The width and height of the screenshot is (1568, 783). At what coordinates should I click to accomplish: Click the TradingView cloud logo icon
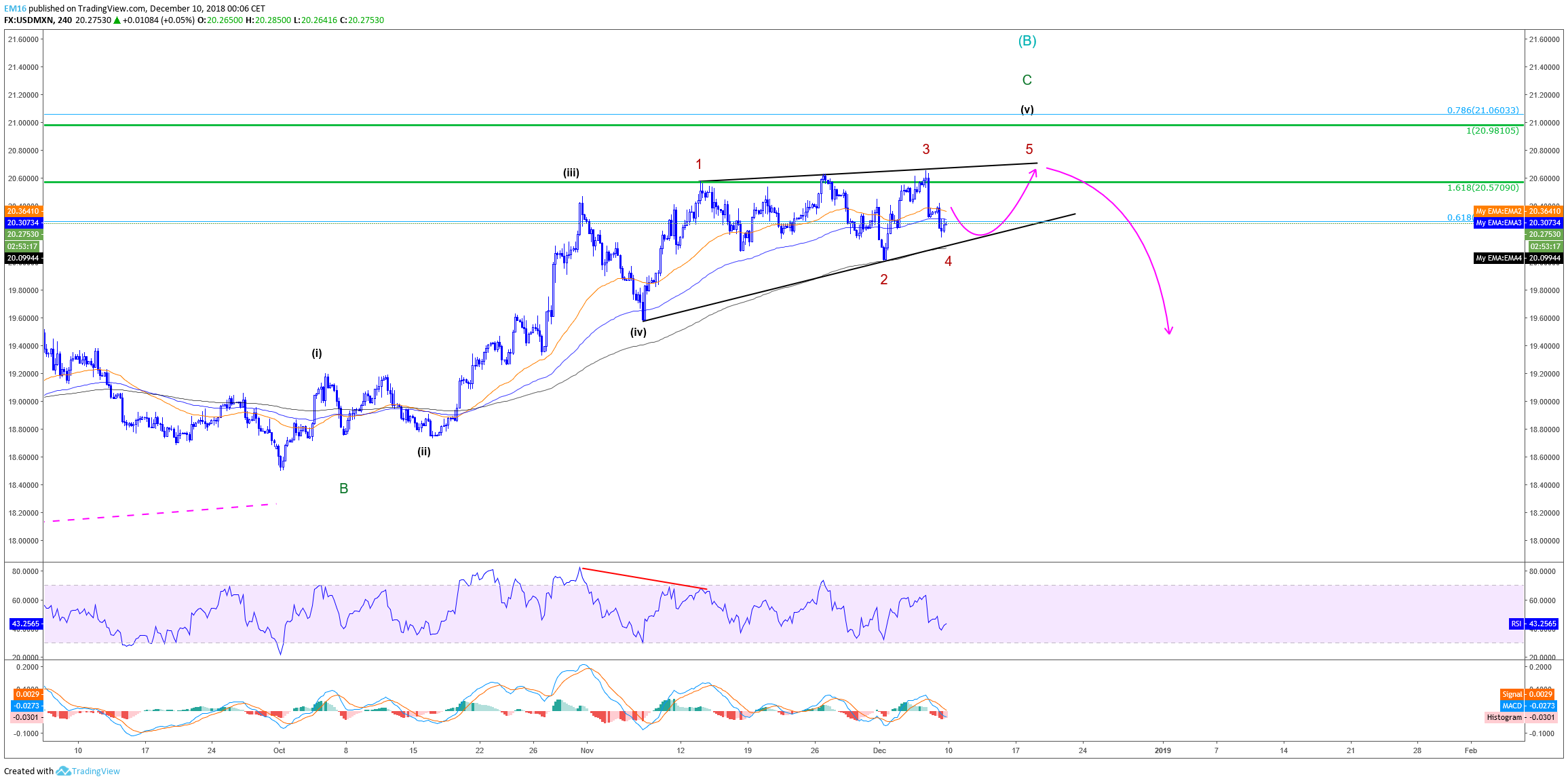click(x=63, y=771)
